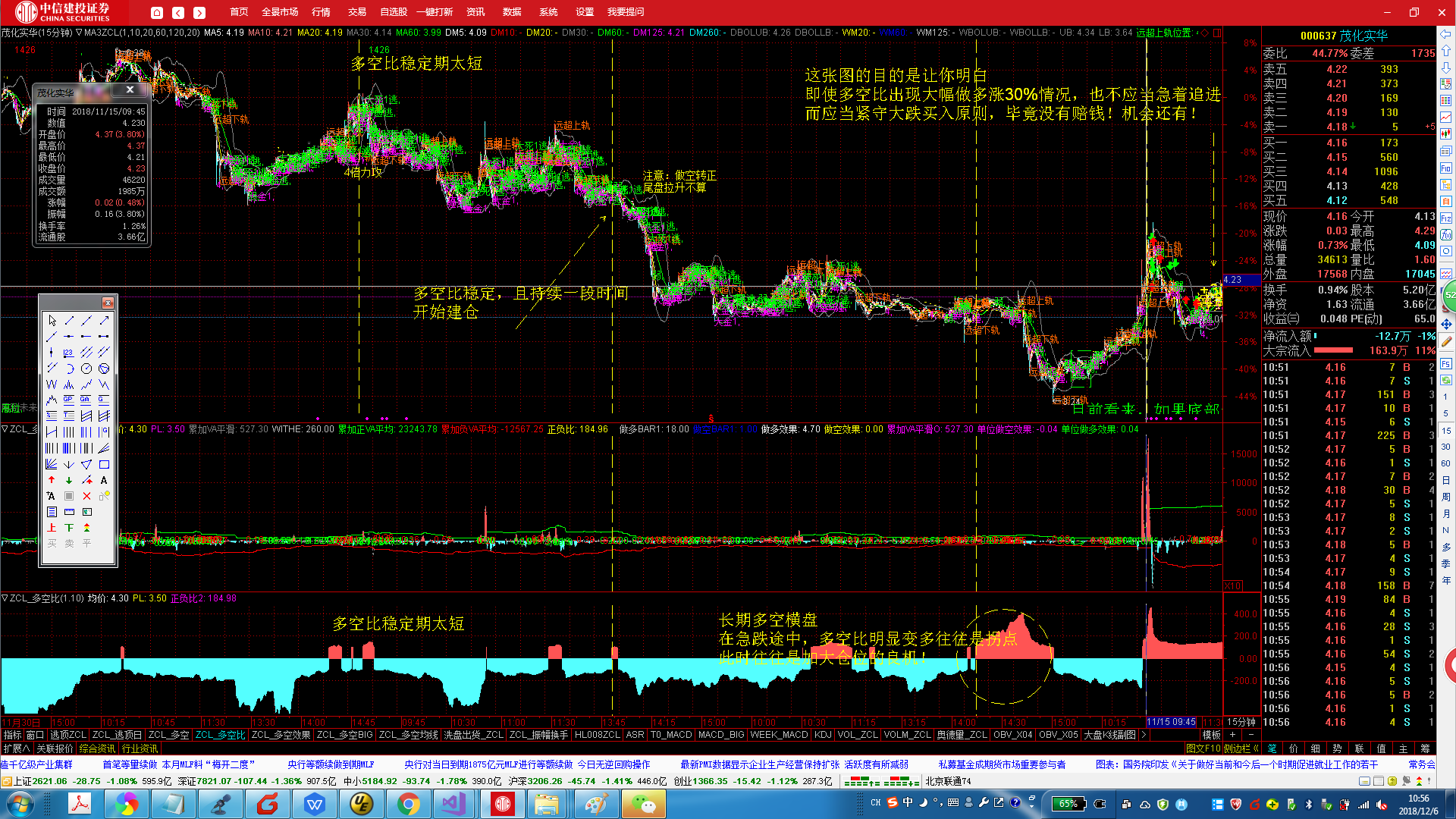
Task: Open Chrome from the Windows taskbar
Action: coord(408,804)
